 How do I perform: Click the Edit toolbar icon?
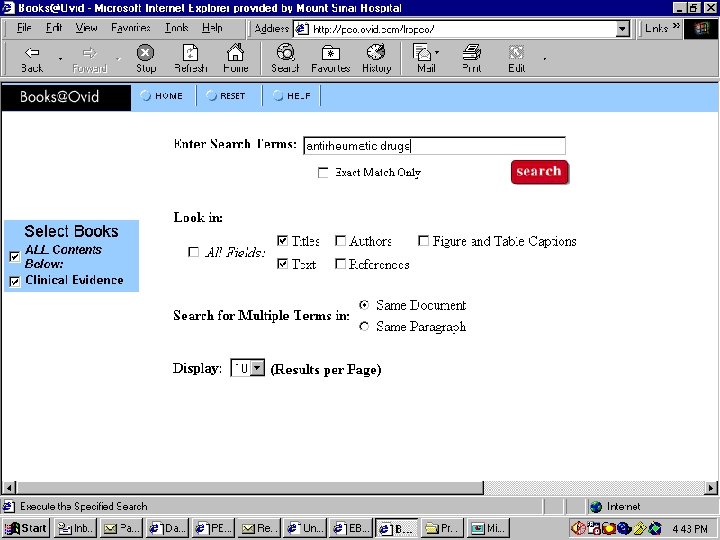pyautogui.click(x=517, y=59)
